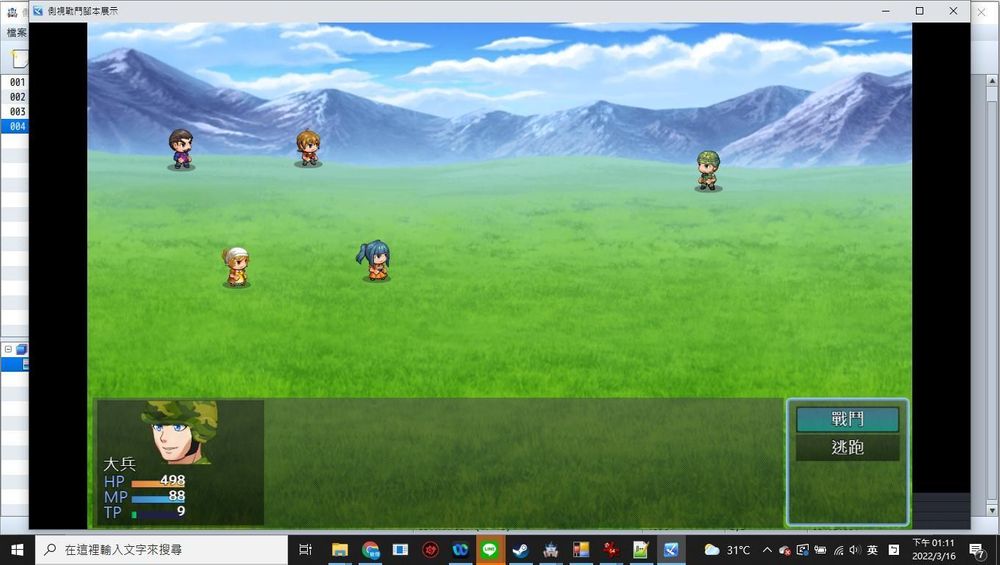The height and width of the screenshot is (565, 1000).
Task: Click the cloud sync error tray icon
Action: pyautogui.click(x=785, y=550)
